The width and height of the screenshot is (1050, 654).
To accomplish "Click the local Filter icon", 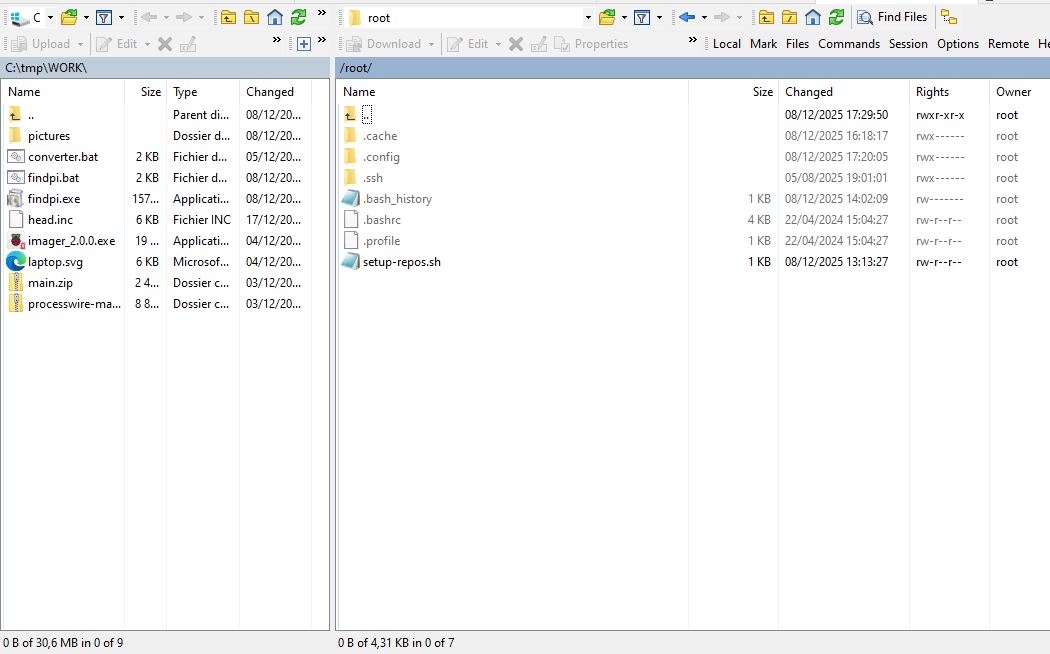I will point(103,17).
